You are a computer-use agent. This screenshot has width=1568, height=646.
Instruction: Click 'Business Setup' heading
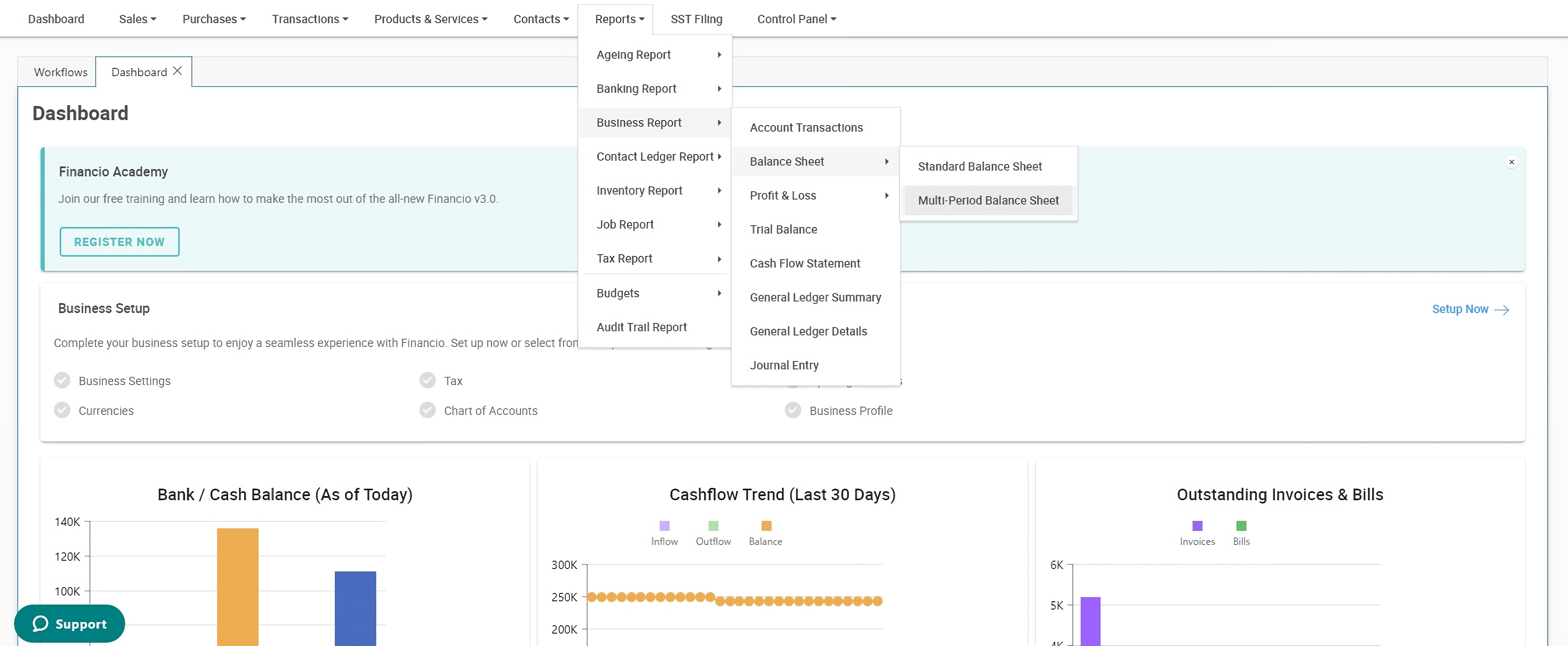pos(104,309)
